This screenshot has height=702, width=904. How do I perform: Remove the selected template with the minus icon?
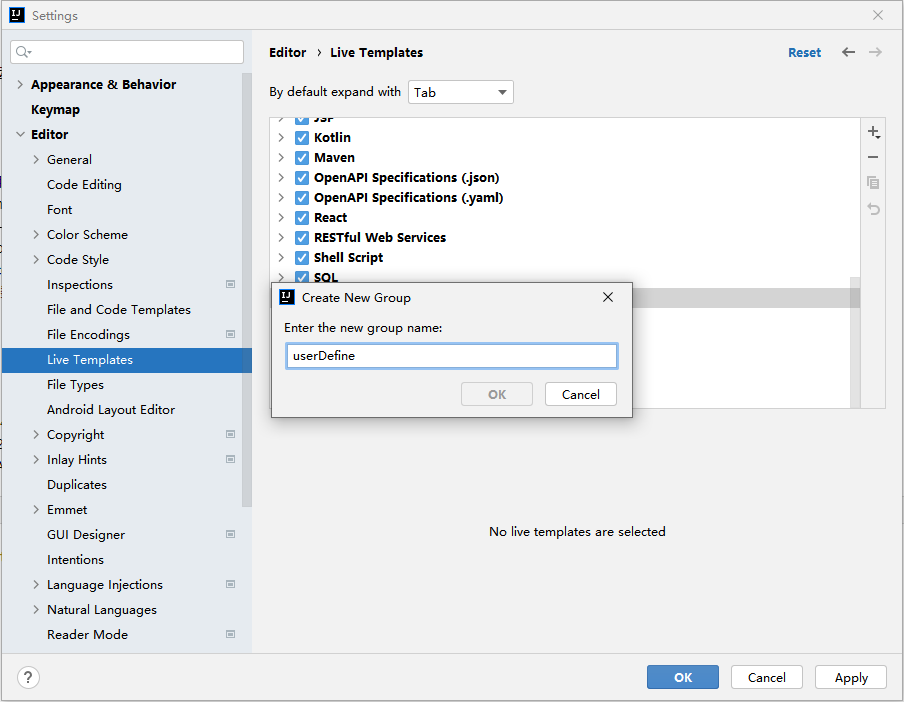[873, 157]
